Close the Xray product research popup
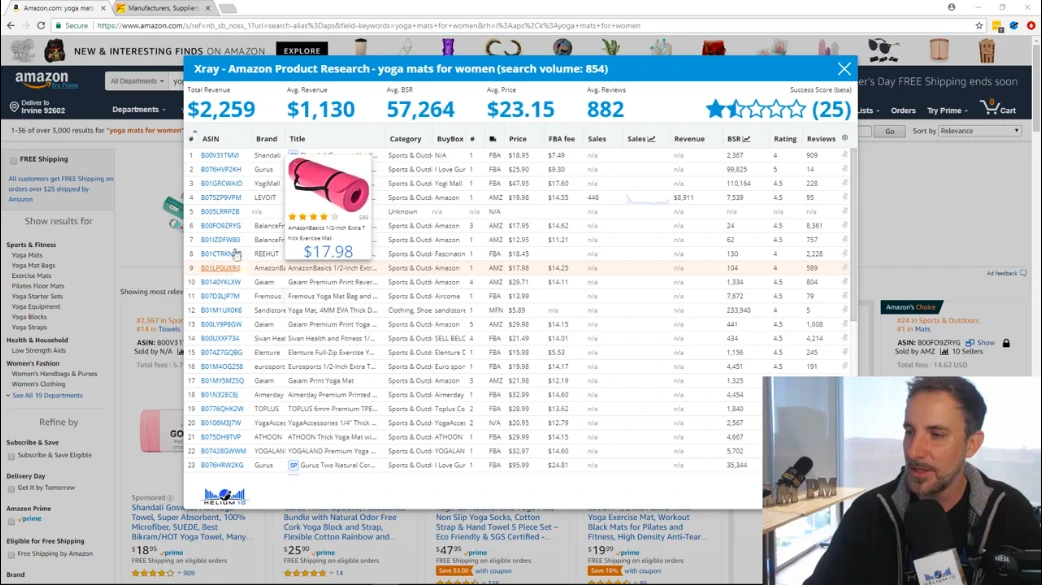 [844, 69]
